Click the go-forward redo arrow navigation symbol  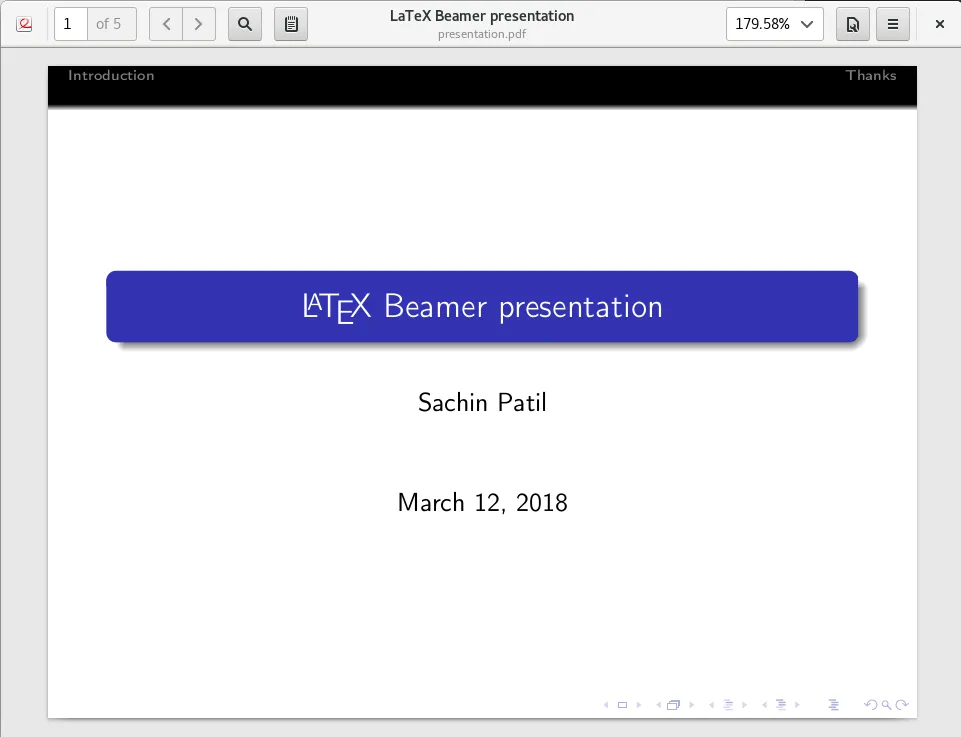[x=901, y=704]
